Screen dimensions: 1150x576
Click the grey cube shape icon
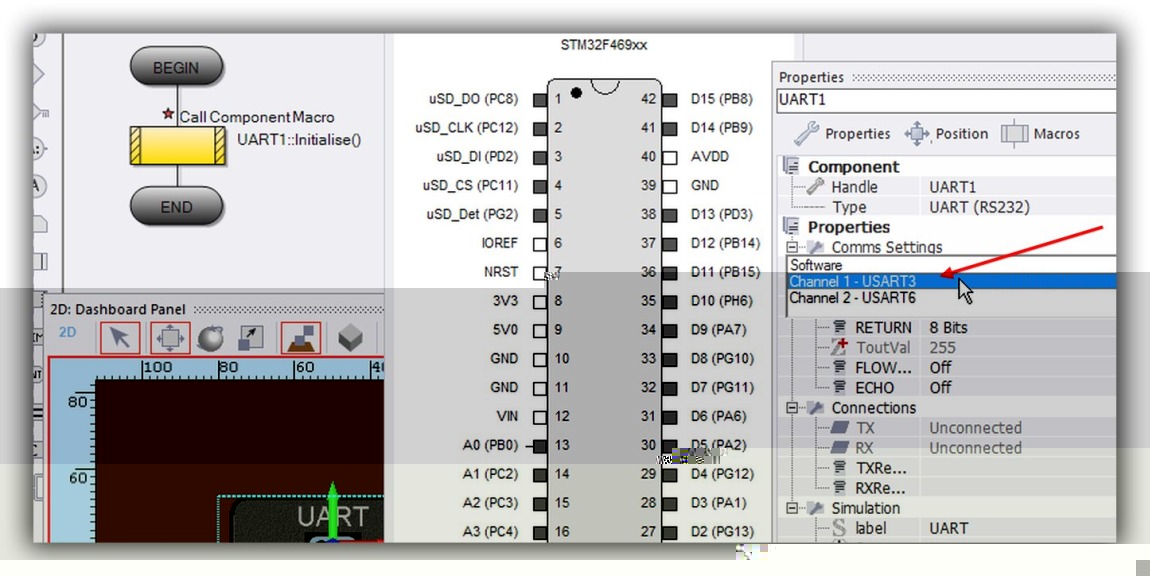pyautogui.click(x=350, y=338)
